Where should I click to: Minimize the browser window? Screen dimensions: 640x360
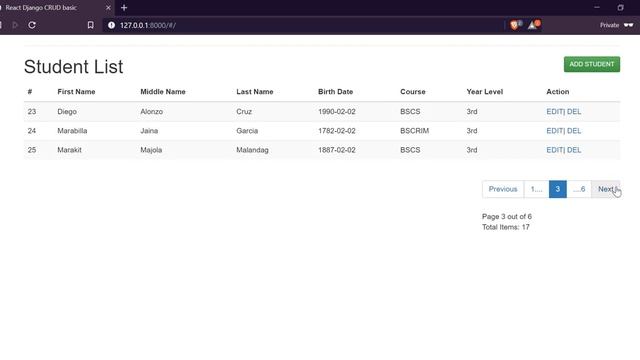597,8
